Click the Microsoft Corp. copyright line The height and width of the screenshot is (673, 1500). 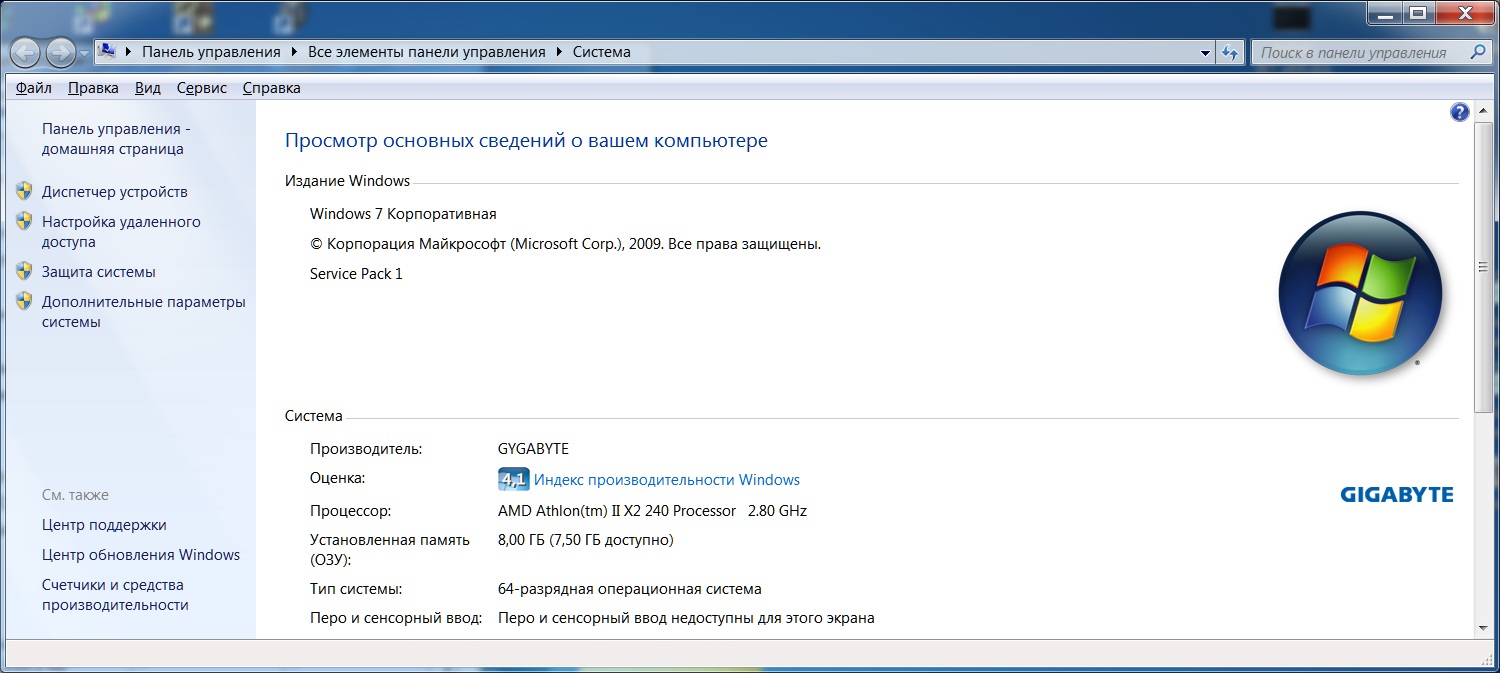[x=565, y=244]
